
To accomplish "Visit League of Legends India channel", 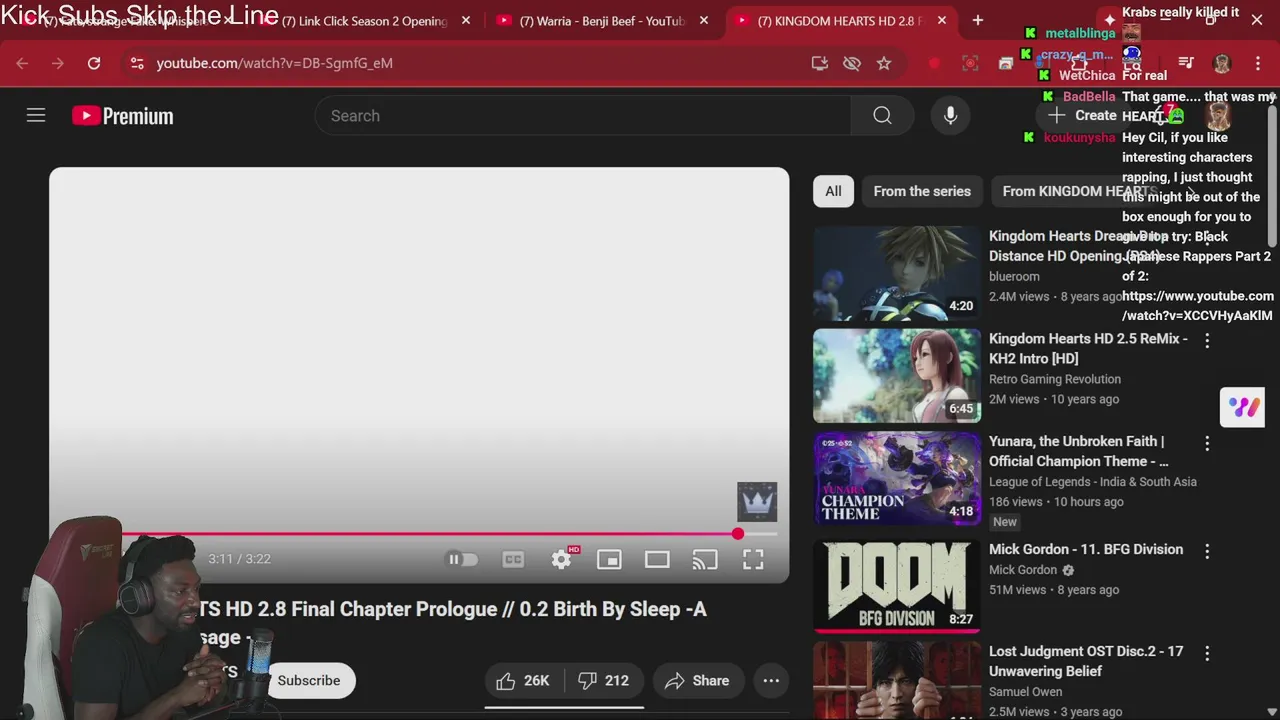I will pos(1093,482).
